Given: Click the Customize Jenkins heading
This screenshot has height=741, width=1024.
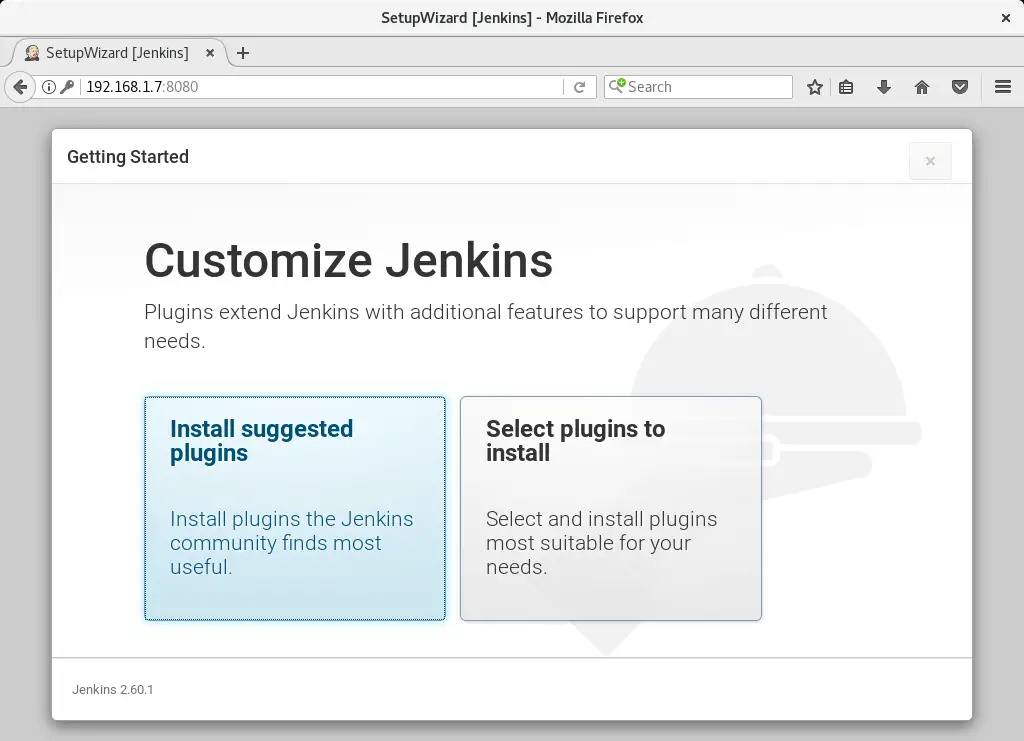Looking at the screenshot, I should [349, 260].
